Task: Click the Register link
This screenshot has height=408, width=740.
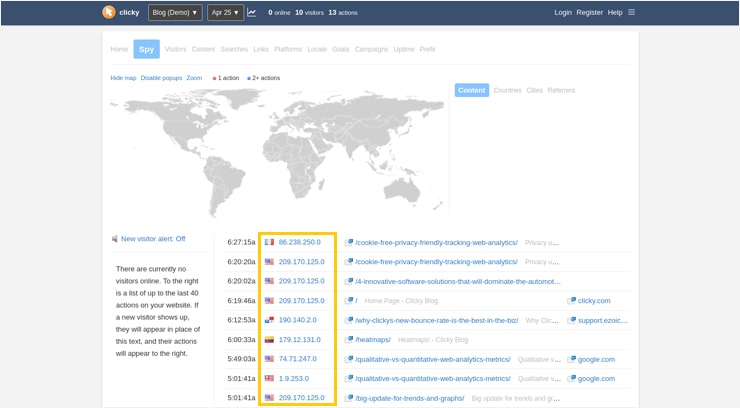Action: (x=589, y=13)
